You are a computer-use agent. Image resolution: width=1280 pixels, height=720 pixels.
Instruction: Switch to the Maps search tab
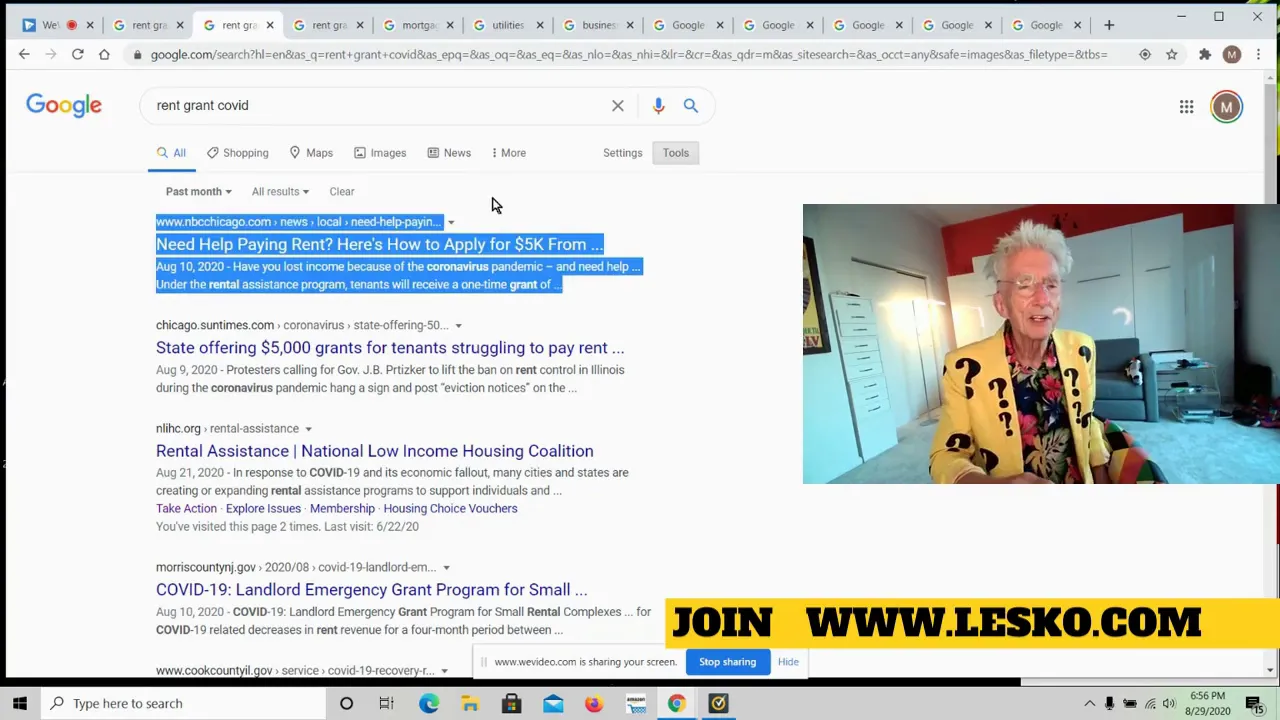310,153
